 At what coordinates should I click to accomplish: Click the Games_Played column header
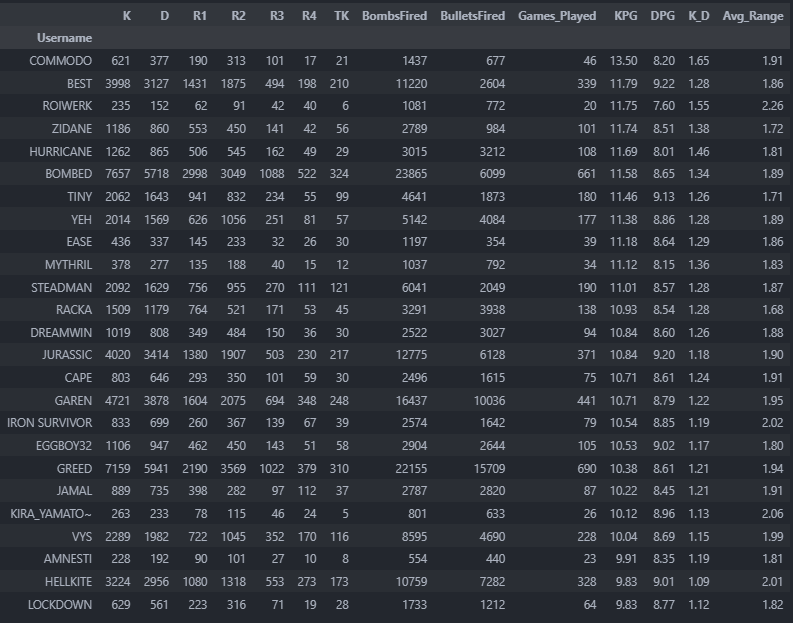[557, 16]
